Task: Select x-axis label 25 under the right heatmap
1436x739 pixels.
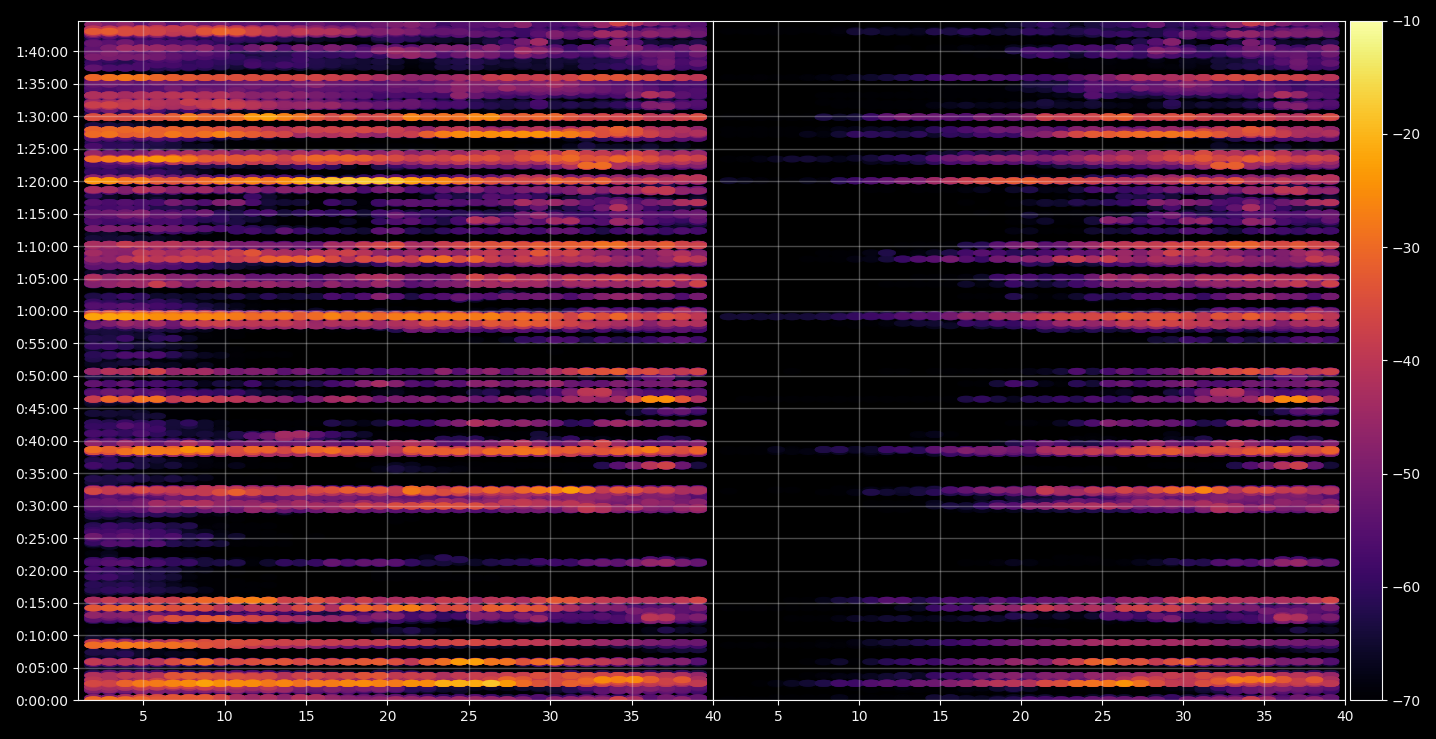Action: click(1102, 717)
